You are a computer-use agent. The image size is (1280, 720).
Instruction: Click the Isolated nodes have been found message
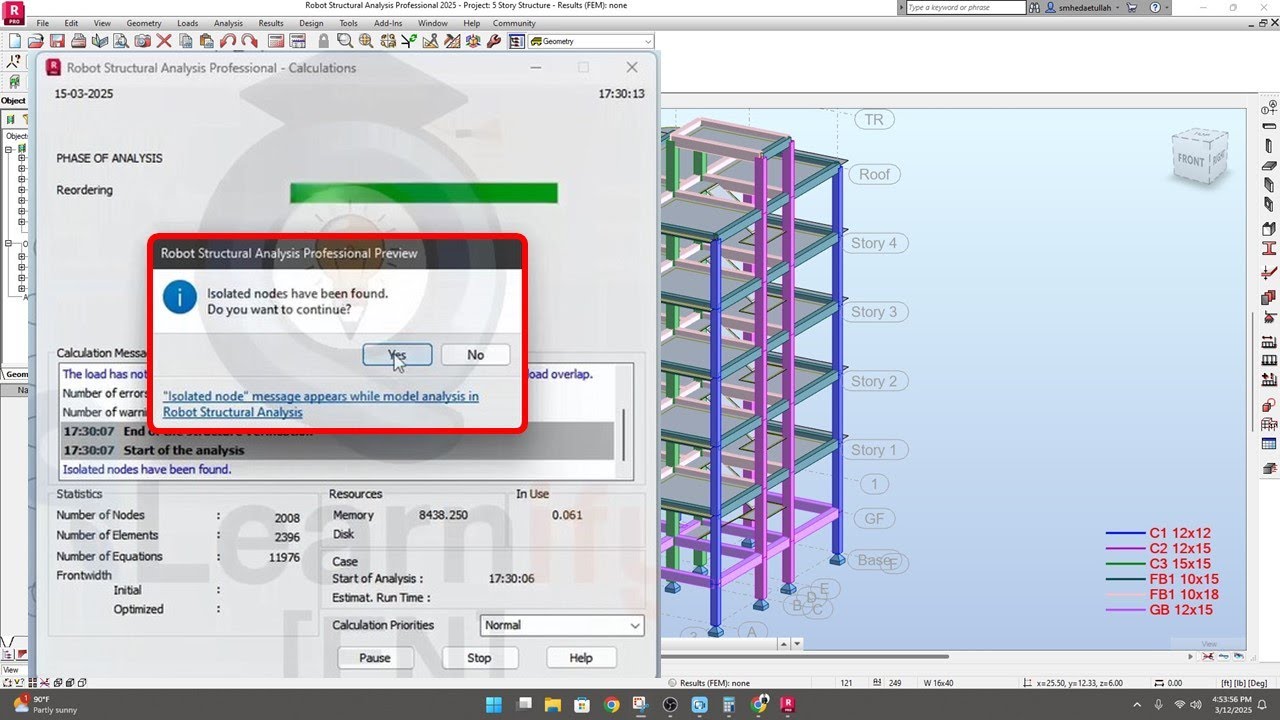147,469
